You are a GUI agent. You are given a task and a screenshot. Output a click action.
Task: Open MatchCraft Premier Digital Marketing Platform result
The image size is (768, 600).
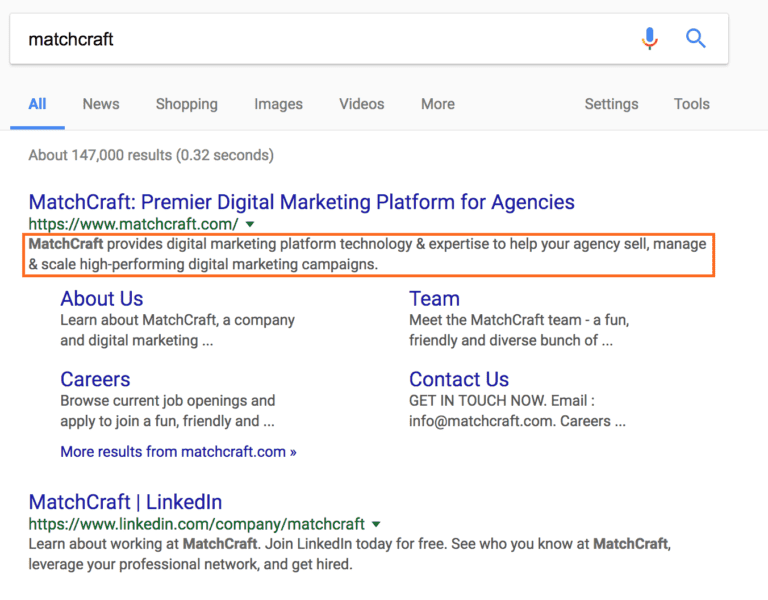click(301, 202)
